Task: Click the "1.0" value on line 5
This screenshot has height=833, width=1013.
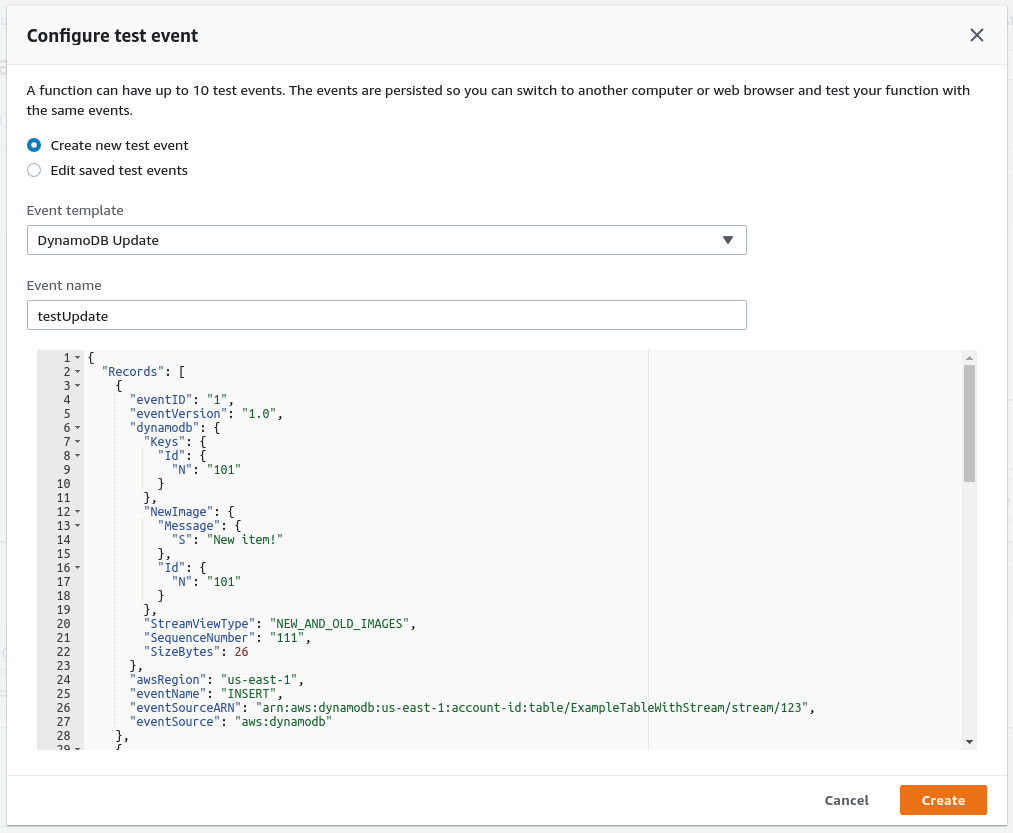Action: coord(259,414)
